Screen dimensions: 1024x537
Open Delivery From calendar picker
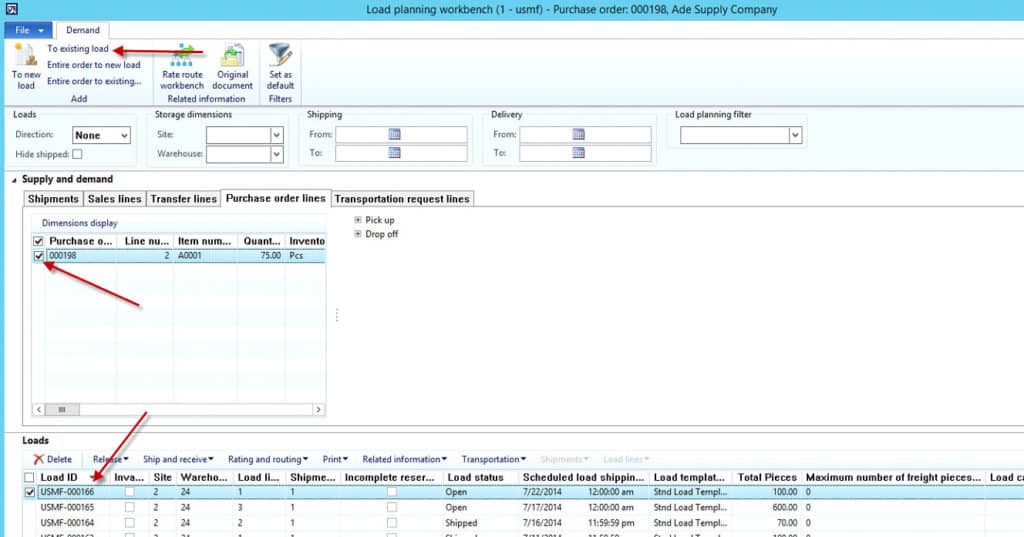(579, 134)
